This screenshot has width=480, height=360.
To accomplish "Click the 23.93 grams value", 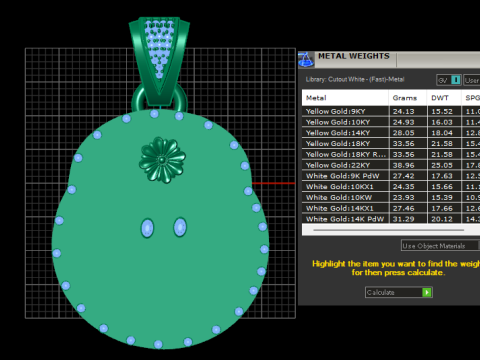I will pos(403,197).
